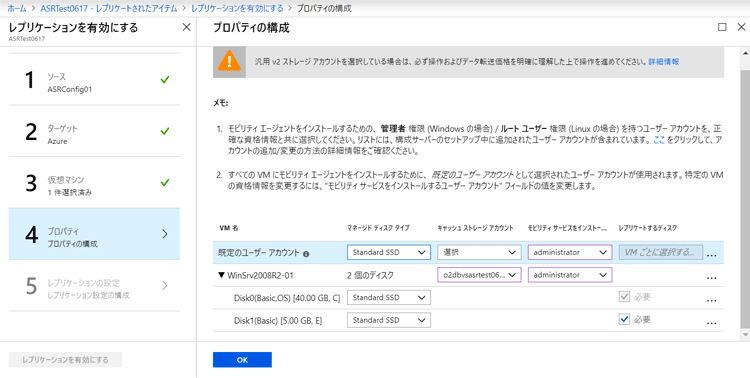Viewport: 750px width, 378px height.
Task: Click the 詳細情報 link in the warning
Action: tap(663, 62)
